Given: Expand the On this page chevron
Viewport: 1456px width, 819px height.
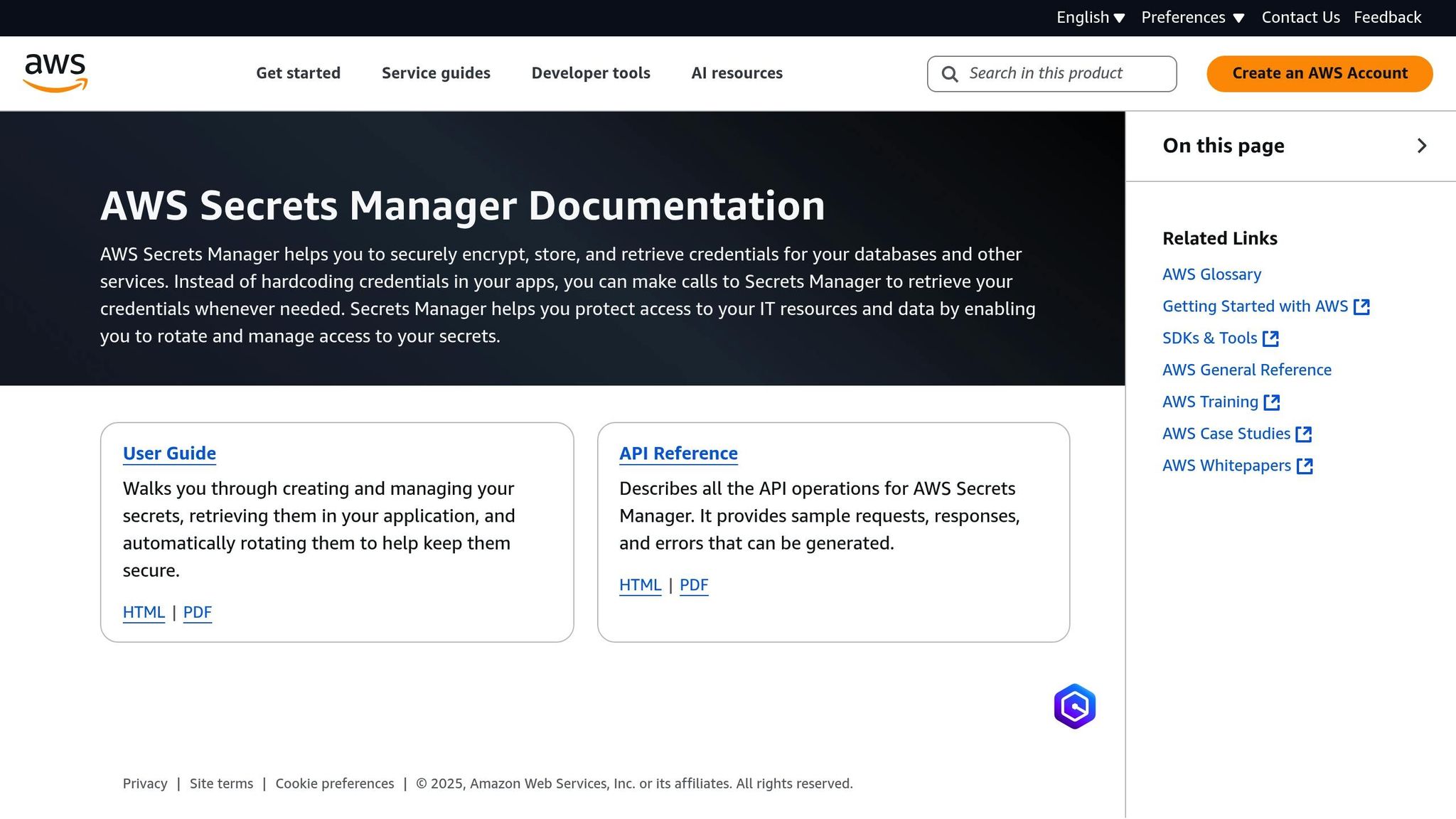Looking at the screenshot, I should (1421, 146).
